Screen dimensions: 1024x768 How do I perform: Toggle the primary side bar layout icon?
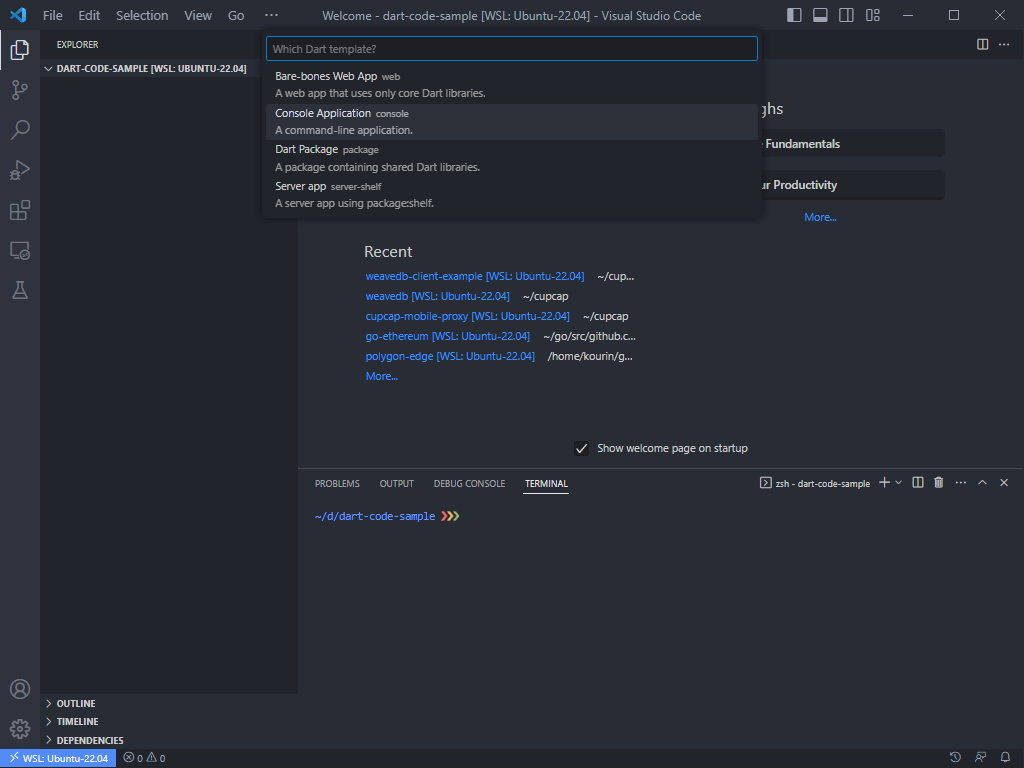794,15
